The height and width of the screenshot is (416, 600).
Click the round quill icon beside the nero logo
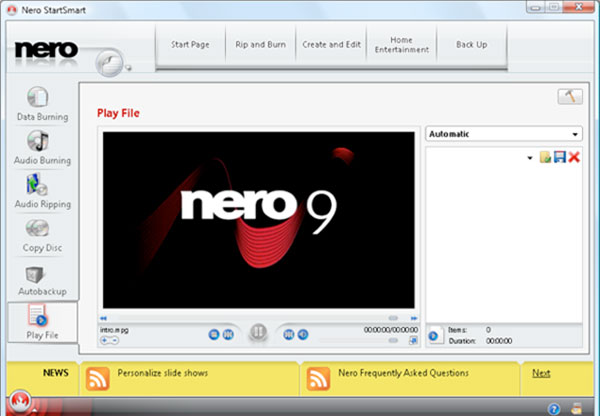pos(109,62)
